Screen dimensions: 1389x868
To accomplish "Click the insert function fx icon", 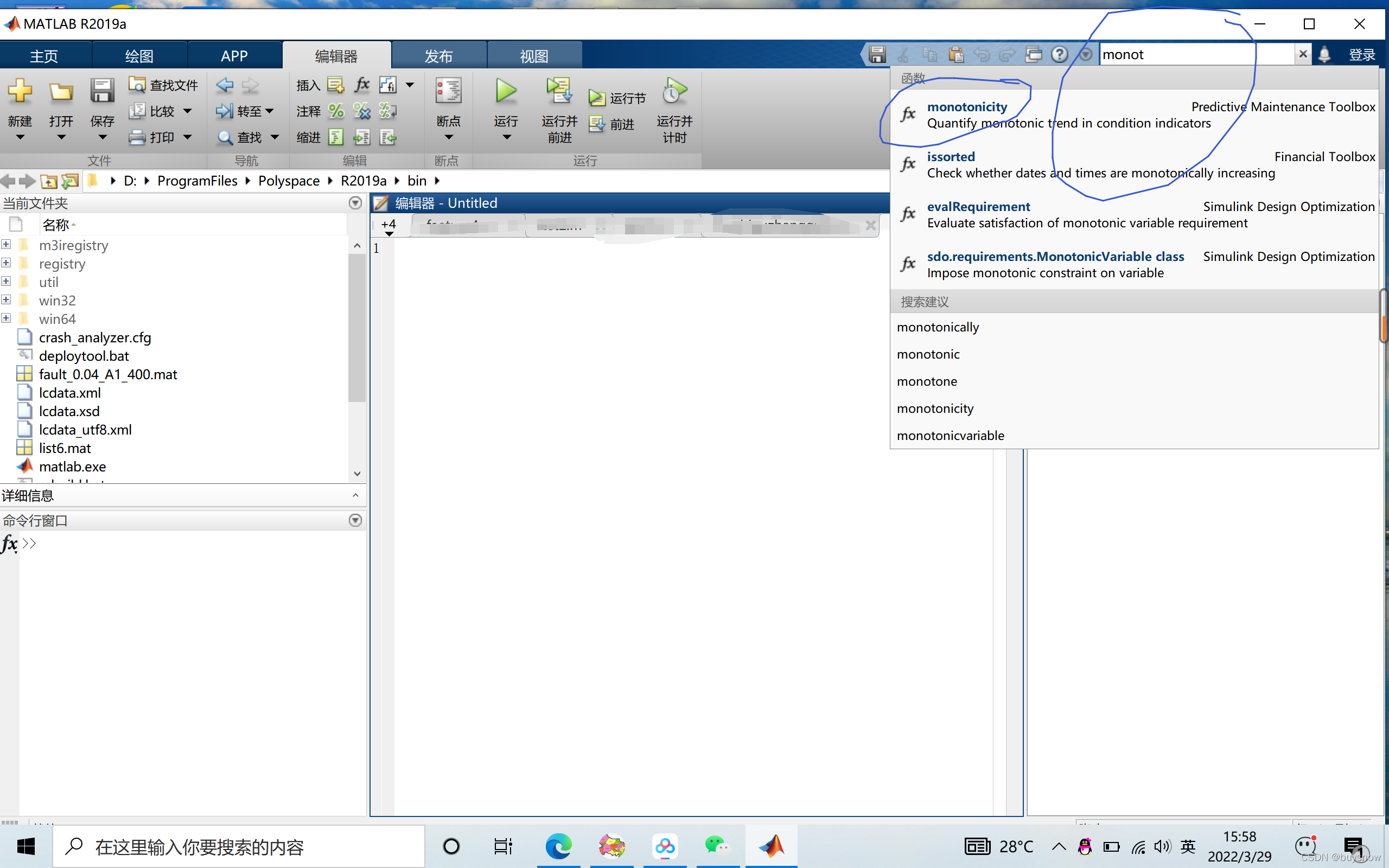I will click(x=361, y=85).
